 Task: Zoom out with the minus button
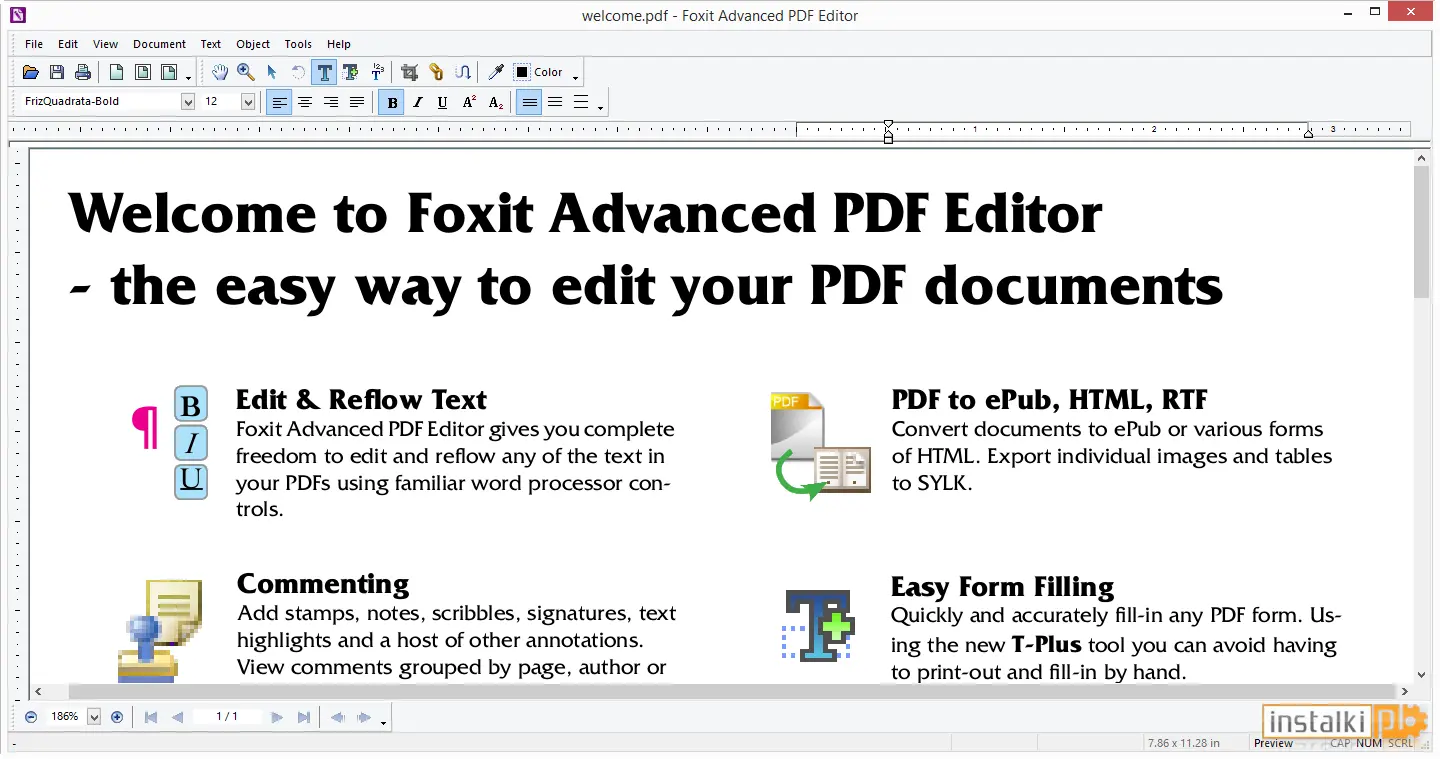click(x=31, y=717)
